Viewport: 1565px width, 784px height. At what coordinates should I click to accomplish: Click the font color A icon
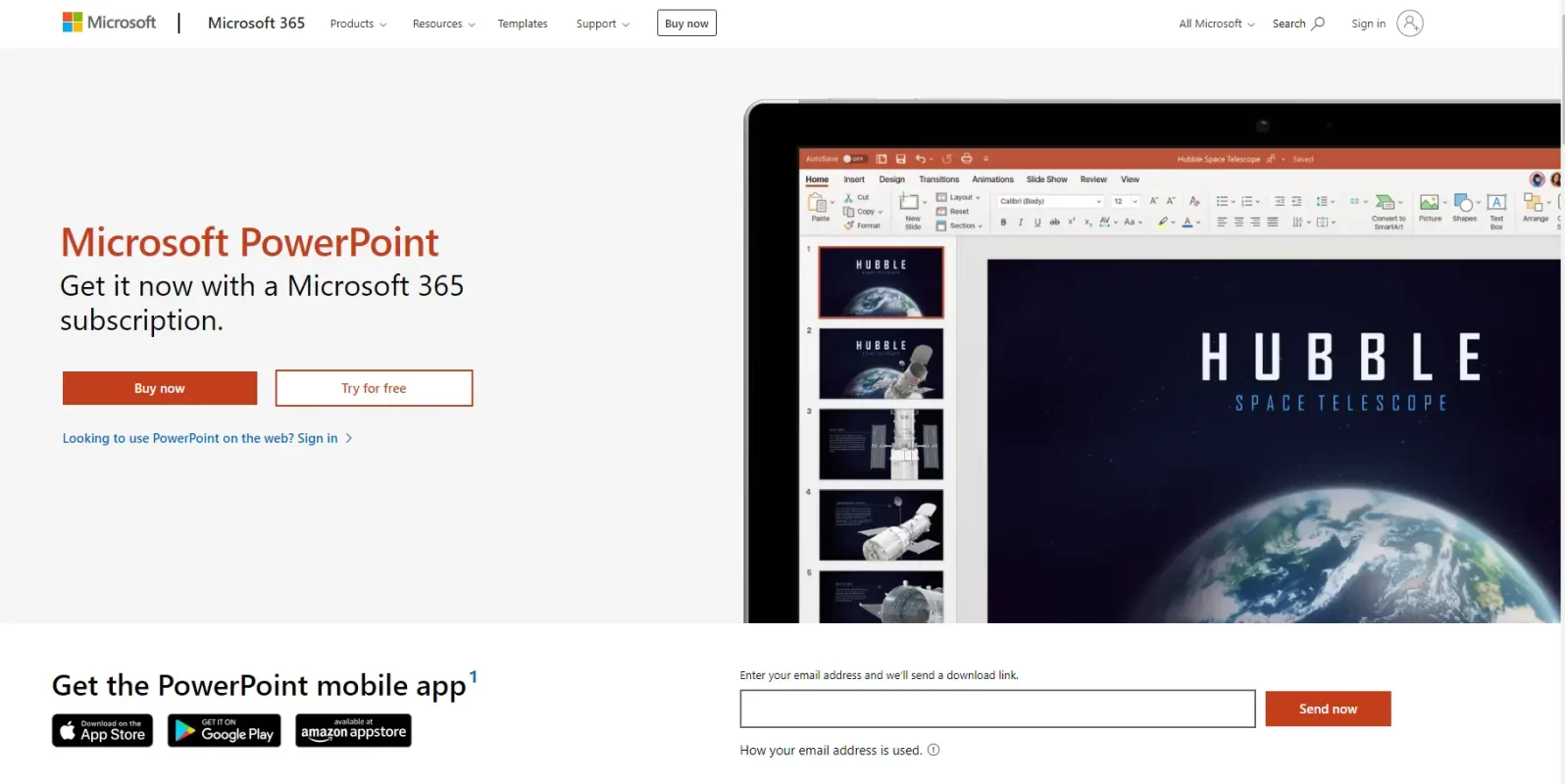1187,222
